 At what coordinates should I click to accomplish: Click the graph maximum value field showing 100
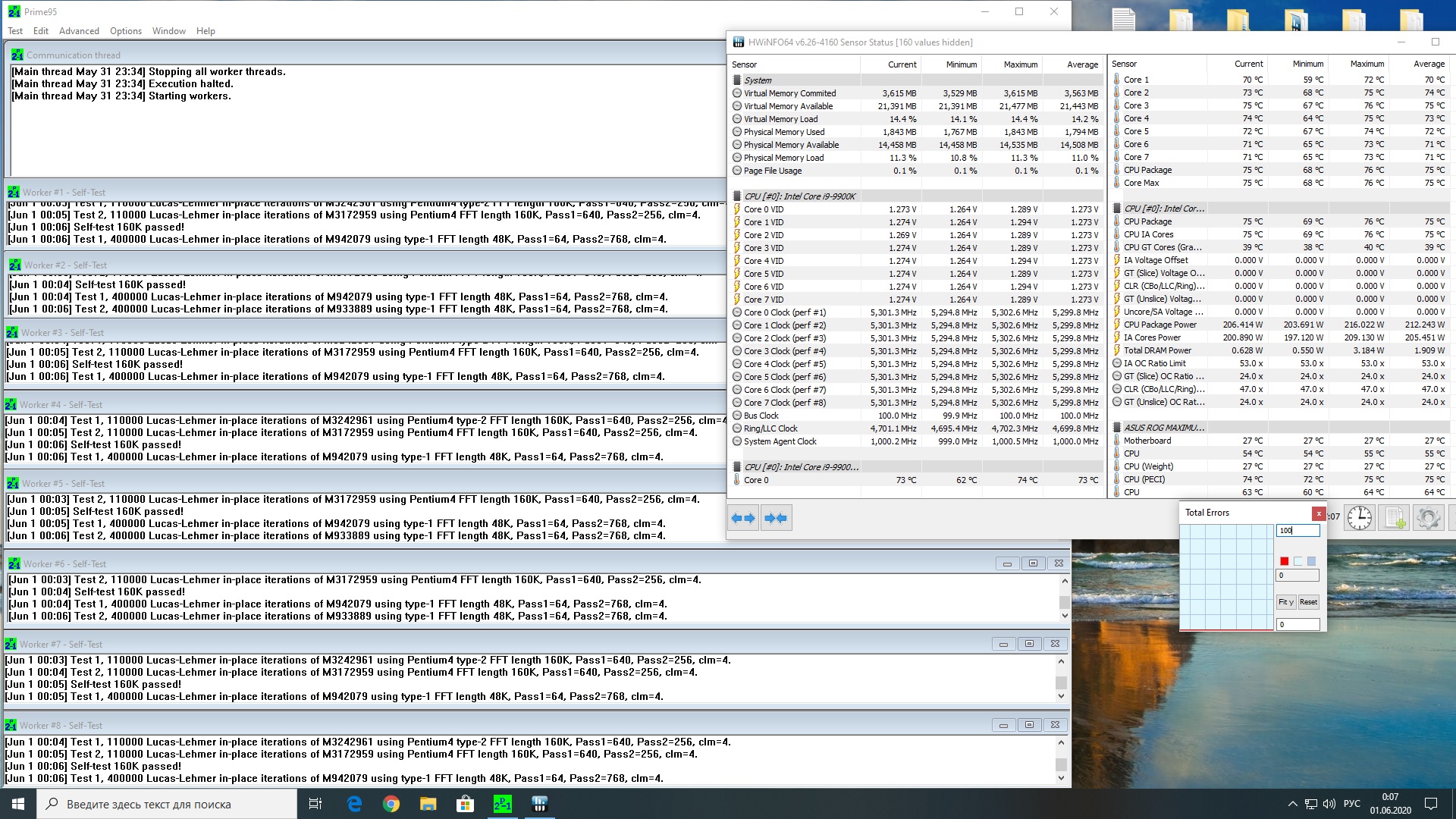(1298, 531)
